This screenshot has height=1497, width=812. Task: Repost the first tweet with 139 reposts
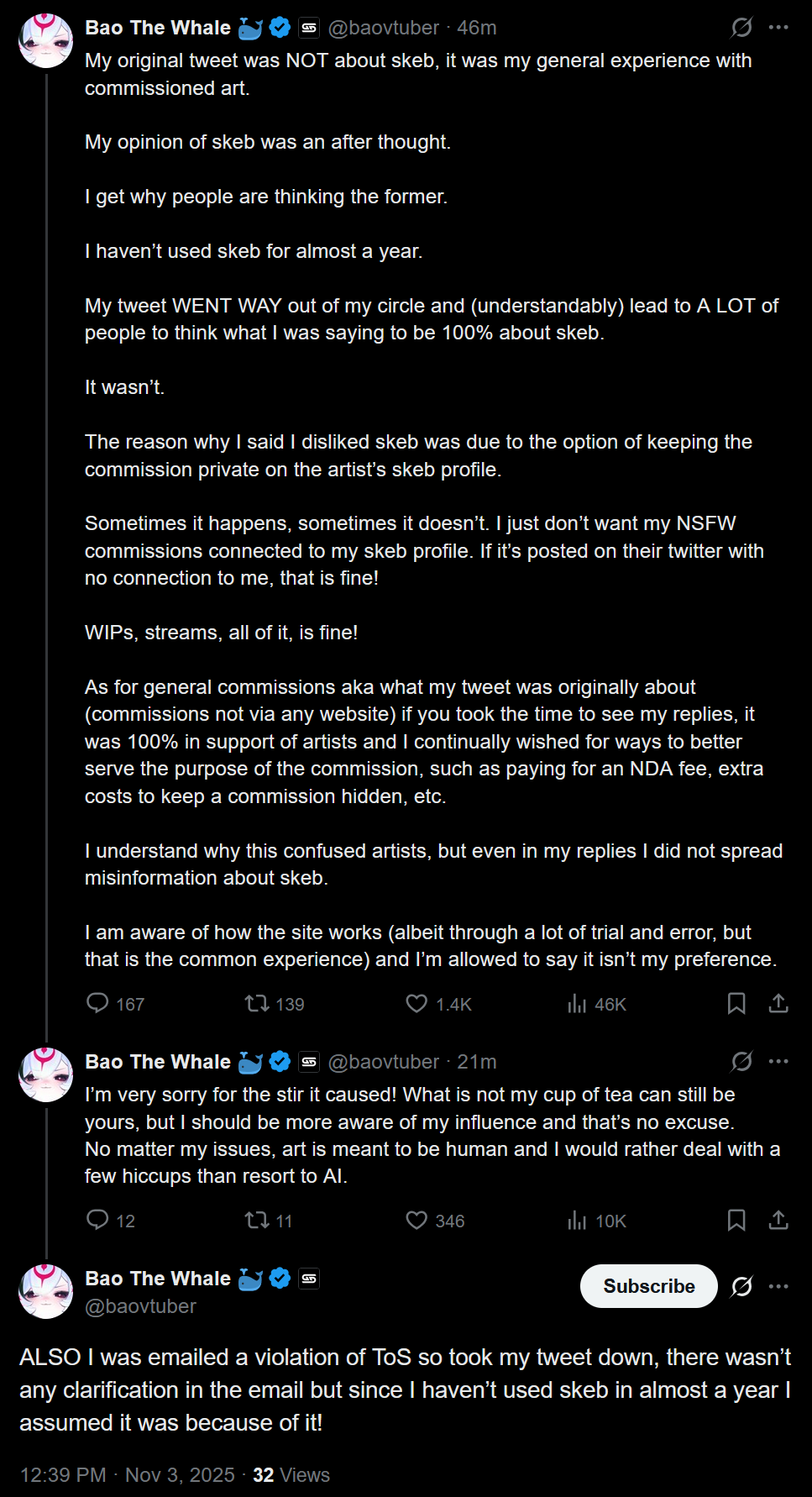click(x=256, y=1003)
